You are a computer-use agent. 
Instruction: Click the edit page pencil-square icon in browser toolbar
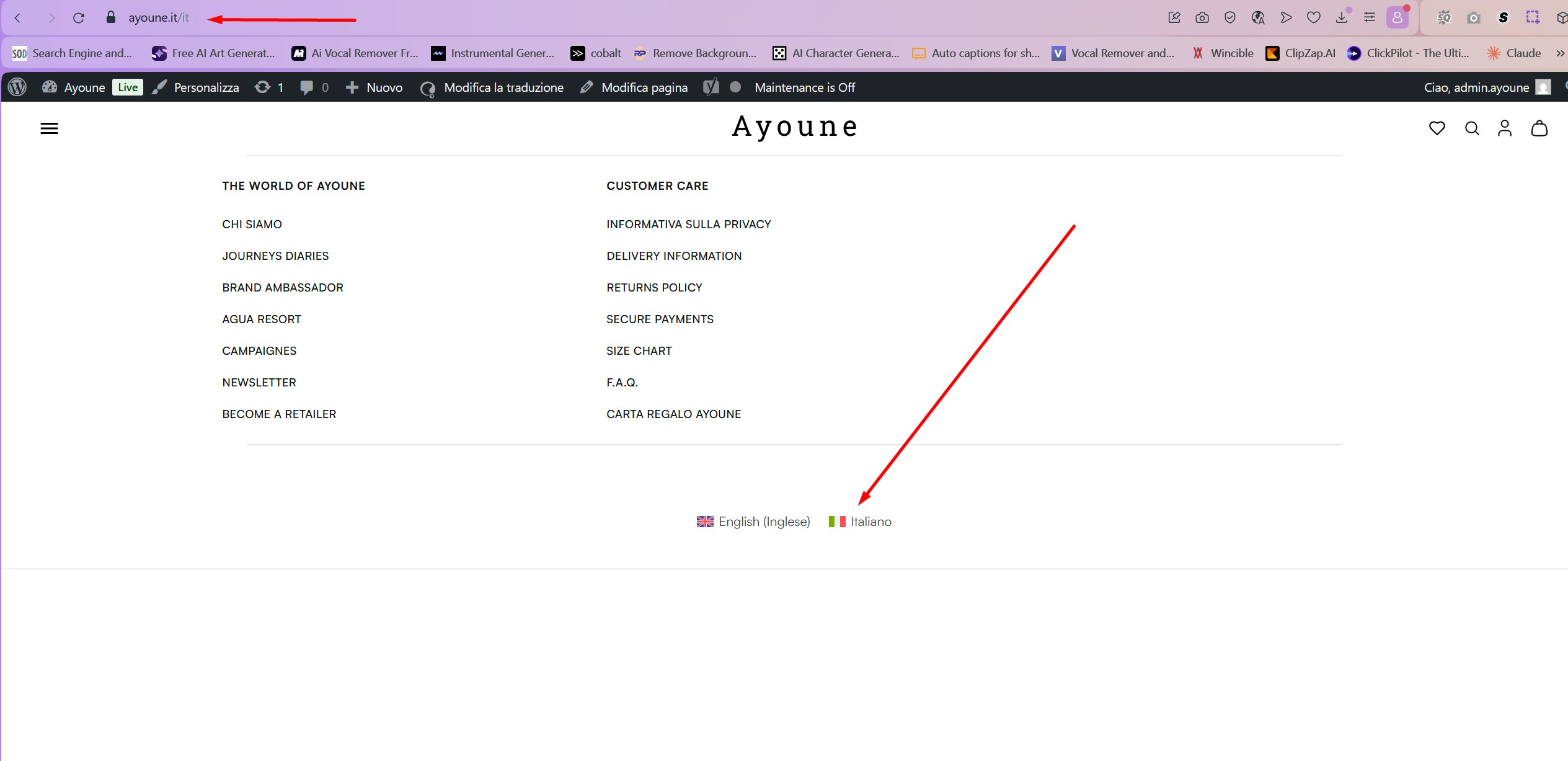coord(1174,17)
